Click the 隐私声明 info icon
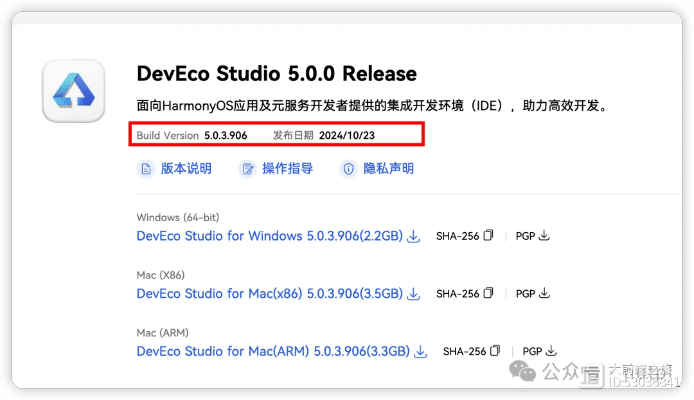The image size is (694, 400). [x=348, y=169]
